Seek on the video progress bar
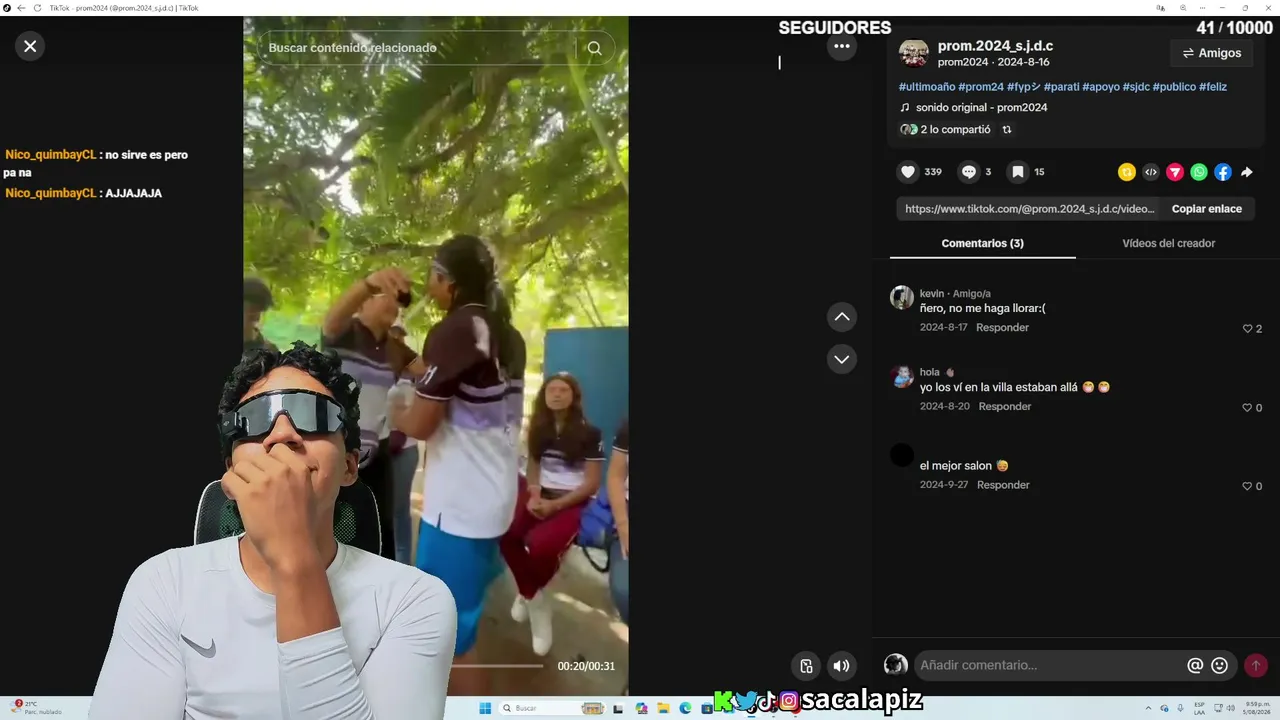 [x=496, y=666]
